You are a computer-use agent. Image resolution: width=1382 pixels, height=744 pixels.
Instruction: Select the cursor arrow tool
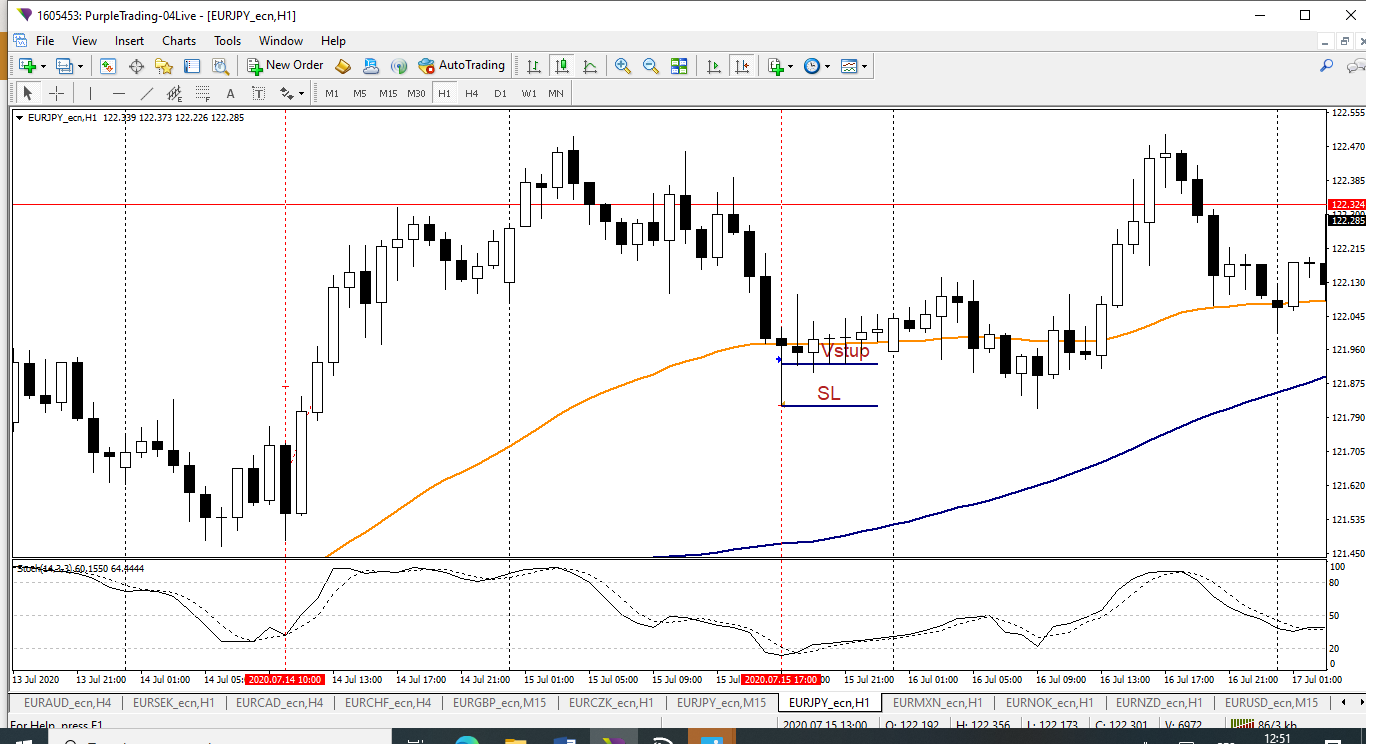click(x=28, y=93)
